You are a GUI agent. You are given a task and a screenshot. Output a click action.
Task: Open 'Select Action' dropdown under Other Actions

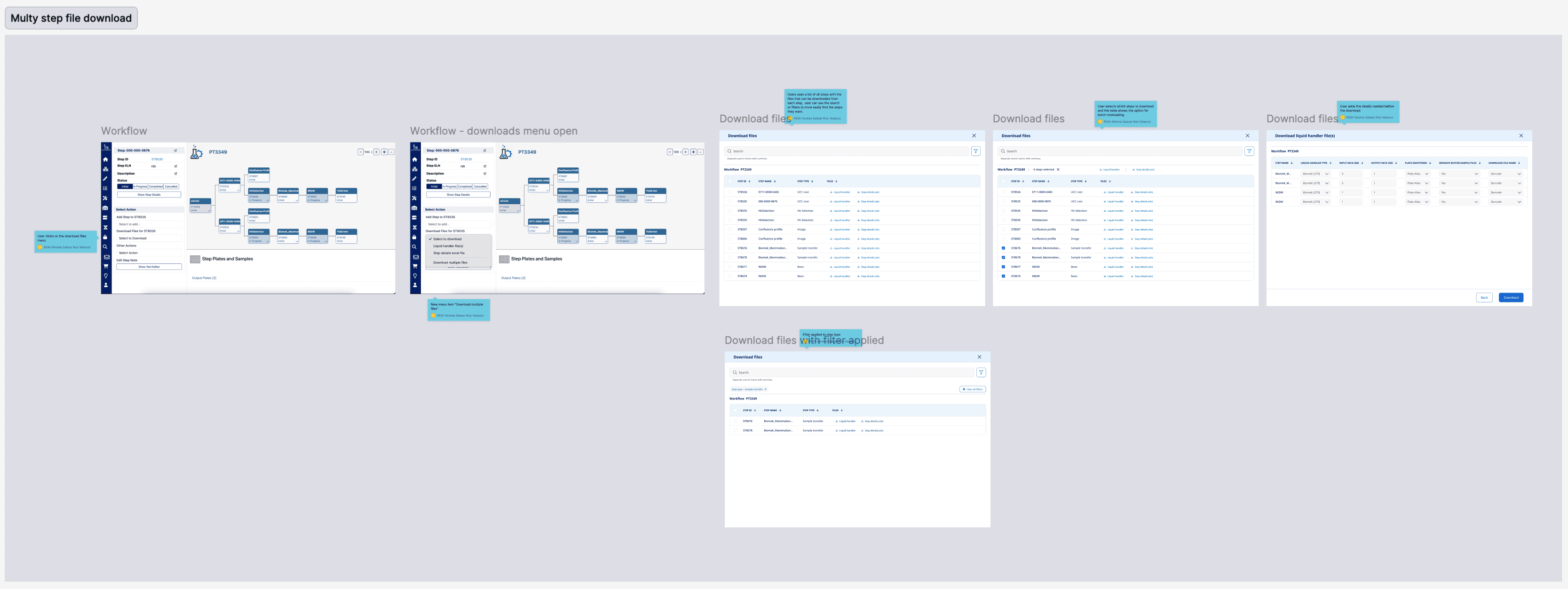[x=149, y=253]
